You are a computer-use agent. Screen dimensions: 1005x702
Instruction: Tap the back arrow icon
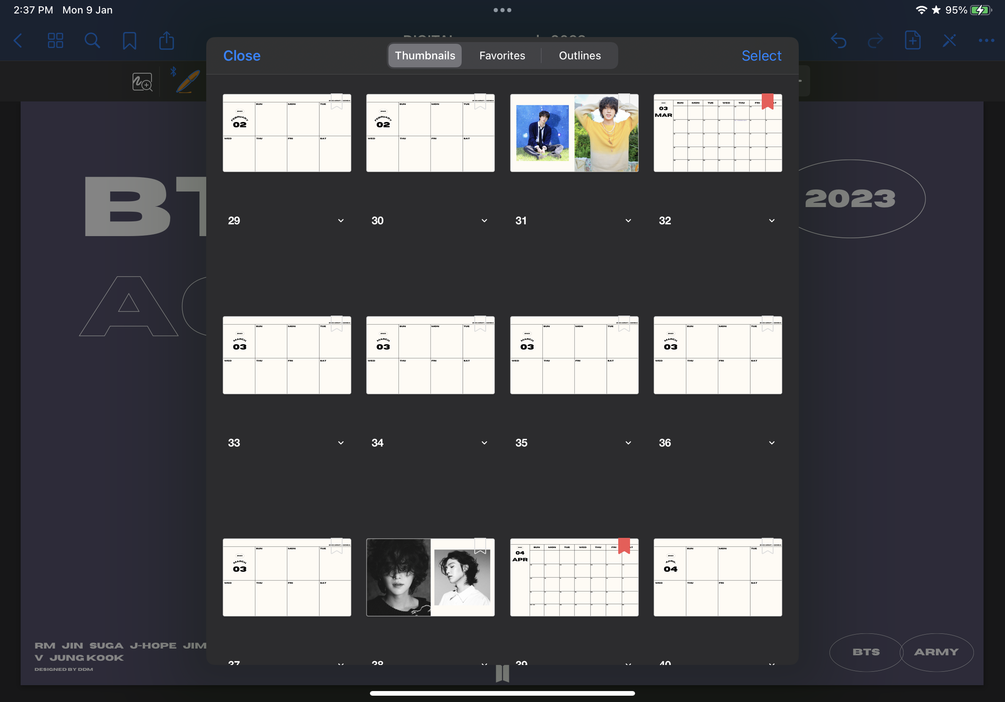pyautogui.click(x=18, y=41)
